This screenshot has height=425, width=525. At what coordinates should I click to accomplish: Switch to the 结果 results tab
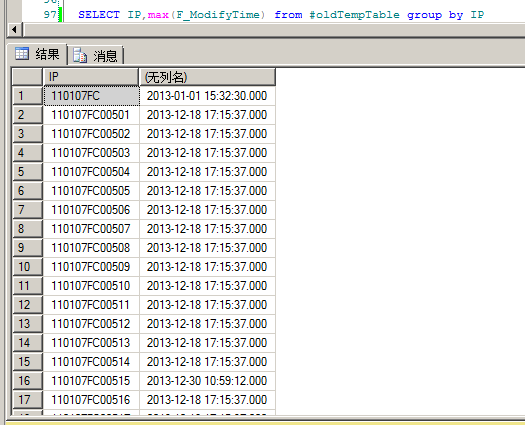tap(37, 54)
